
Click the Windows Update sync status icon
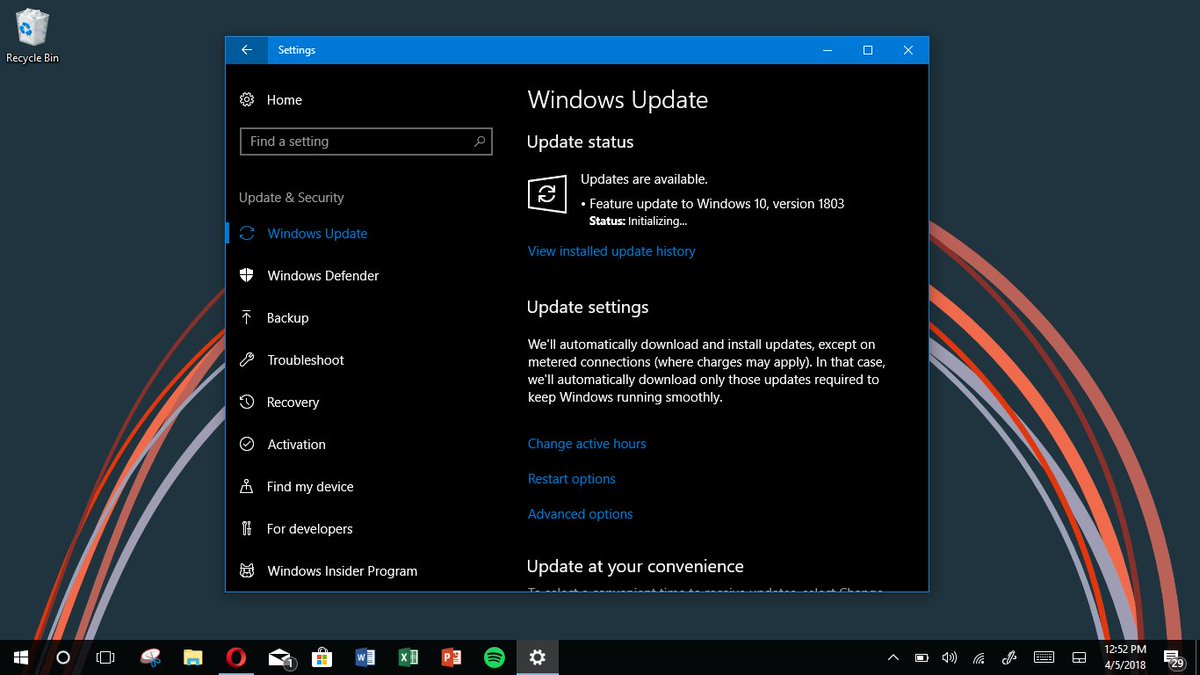tap(546, 194)
